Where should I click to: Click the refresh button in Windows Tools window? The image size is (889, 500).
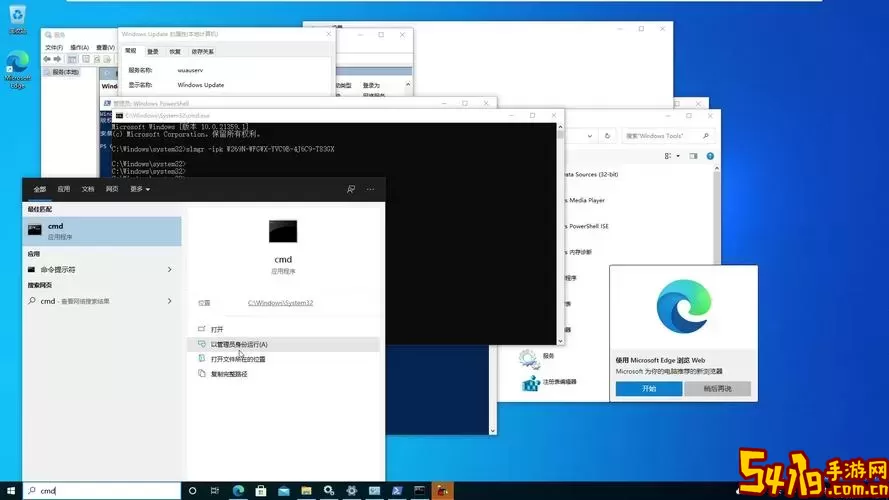tap(607, 136)
